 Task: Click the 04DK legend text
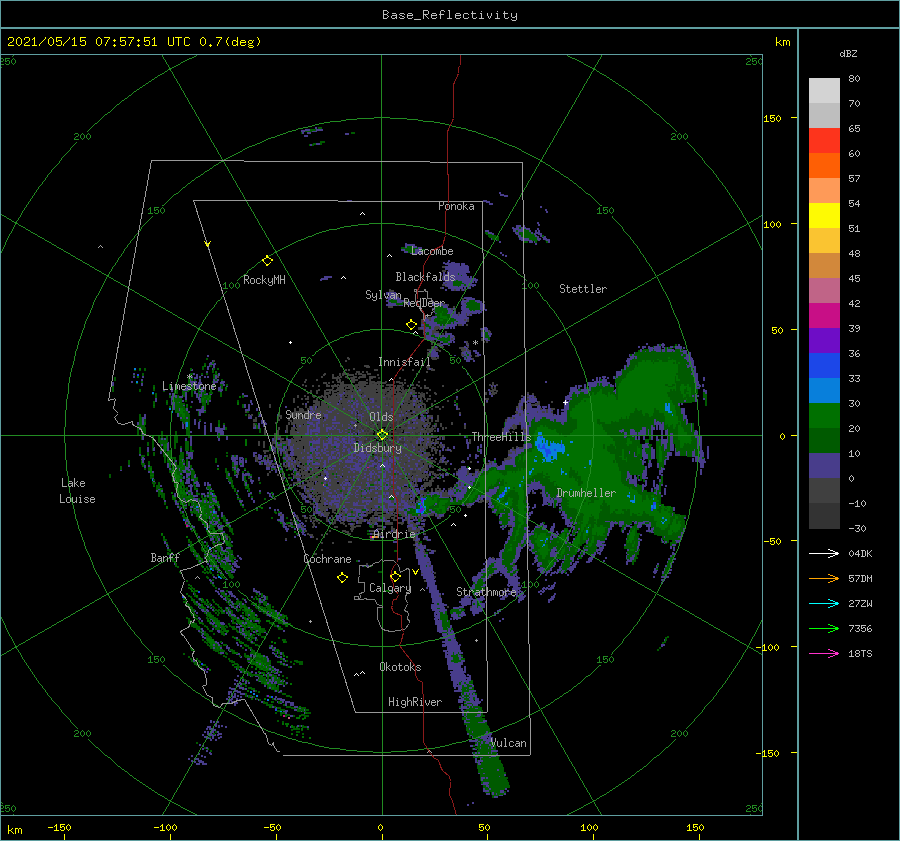(x=860, y=553)
